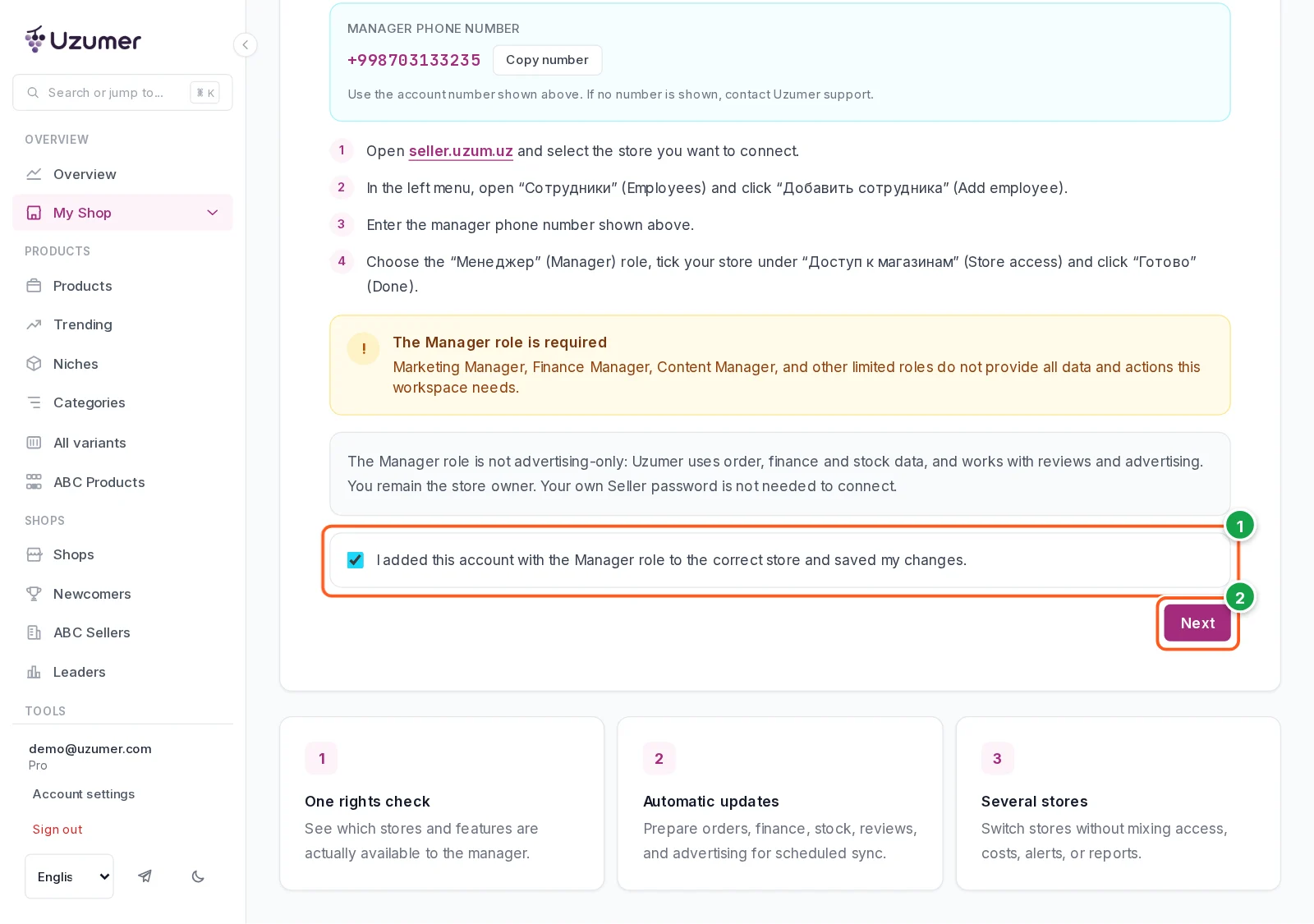Click the Categories list icon
Viewport: 1314px width, 924px height.
[34, 402]
